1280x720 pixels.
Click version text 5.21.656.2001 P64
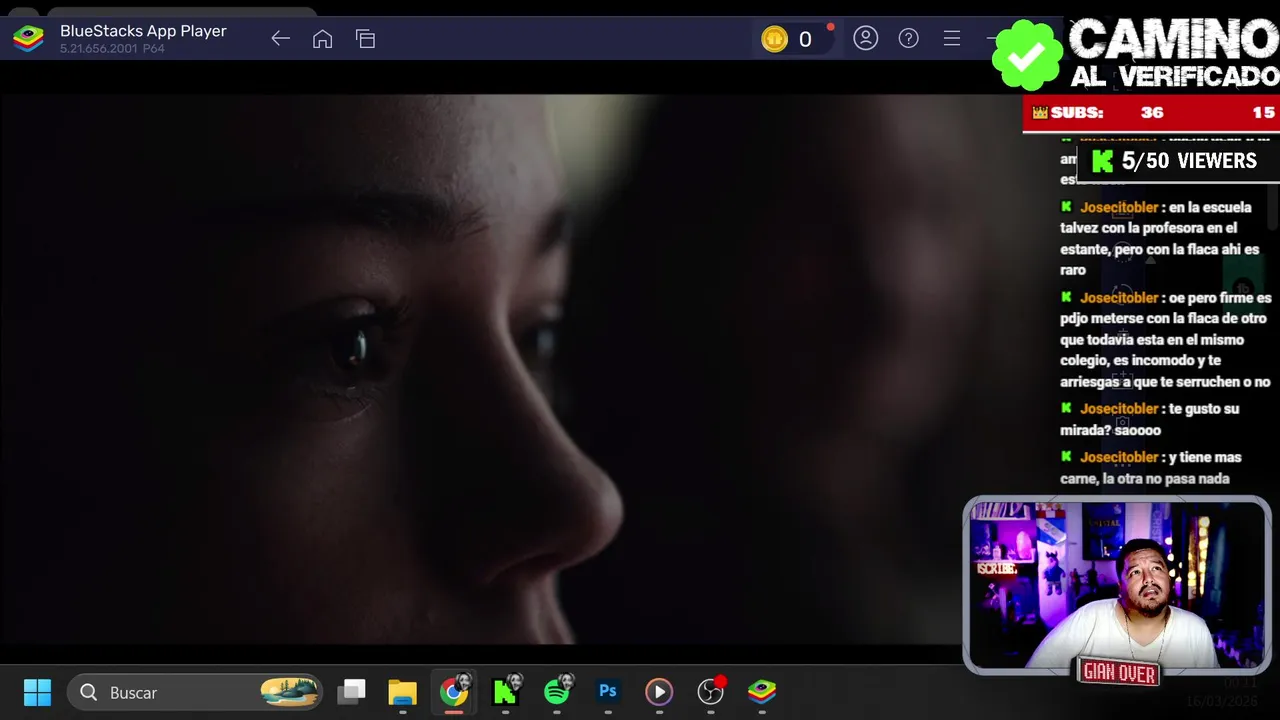112,49
